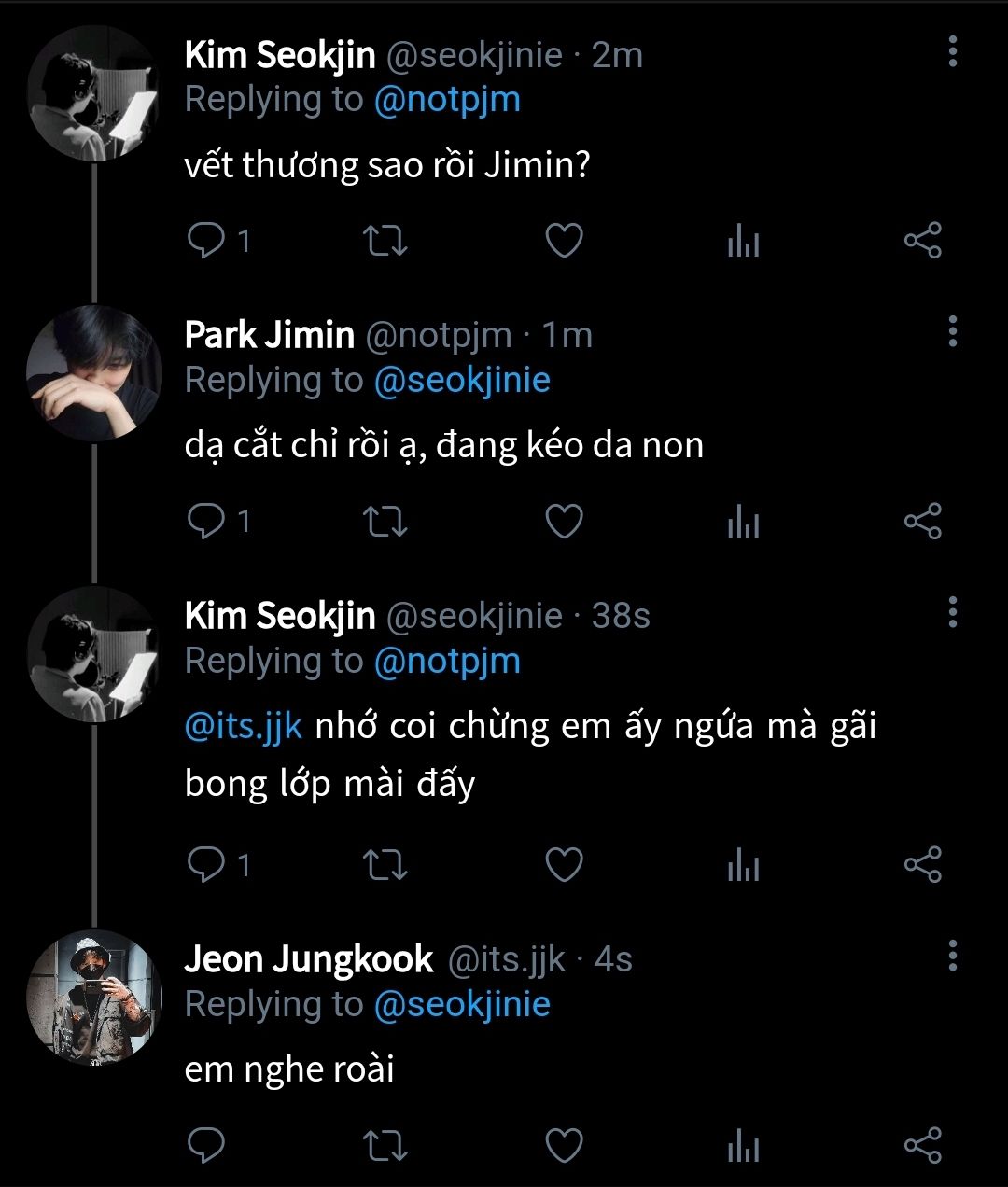1008x1187 pixels.
Task: Open Park Jimin's profile avatar
Action: click(x=93, y=373)
